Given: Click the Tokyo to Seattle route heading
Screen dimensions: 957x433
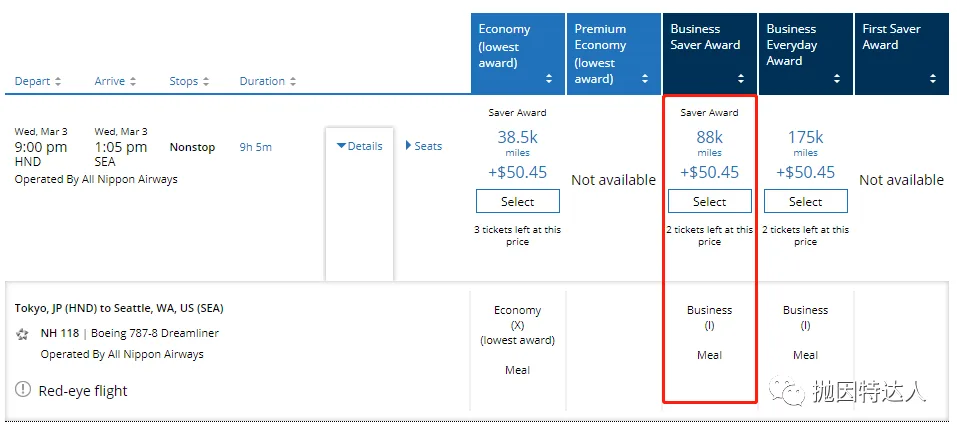Looking at the screenshot, I should coord(119,308).
